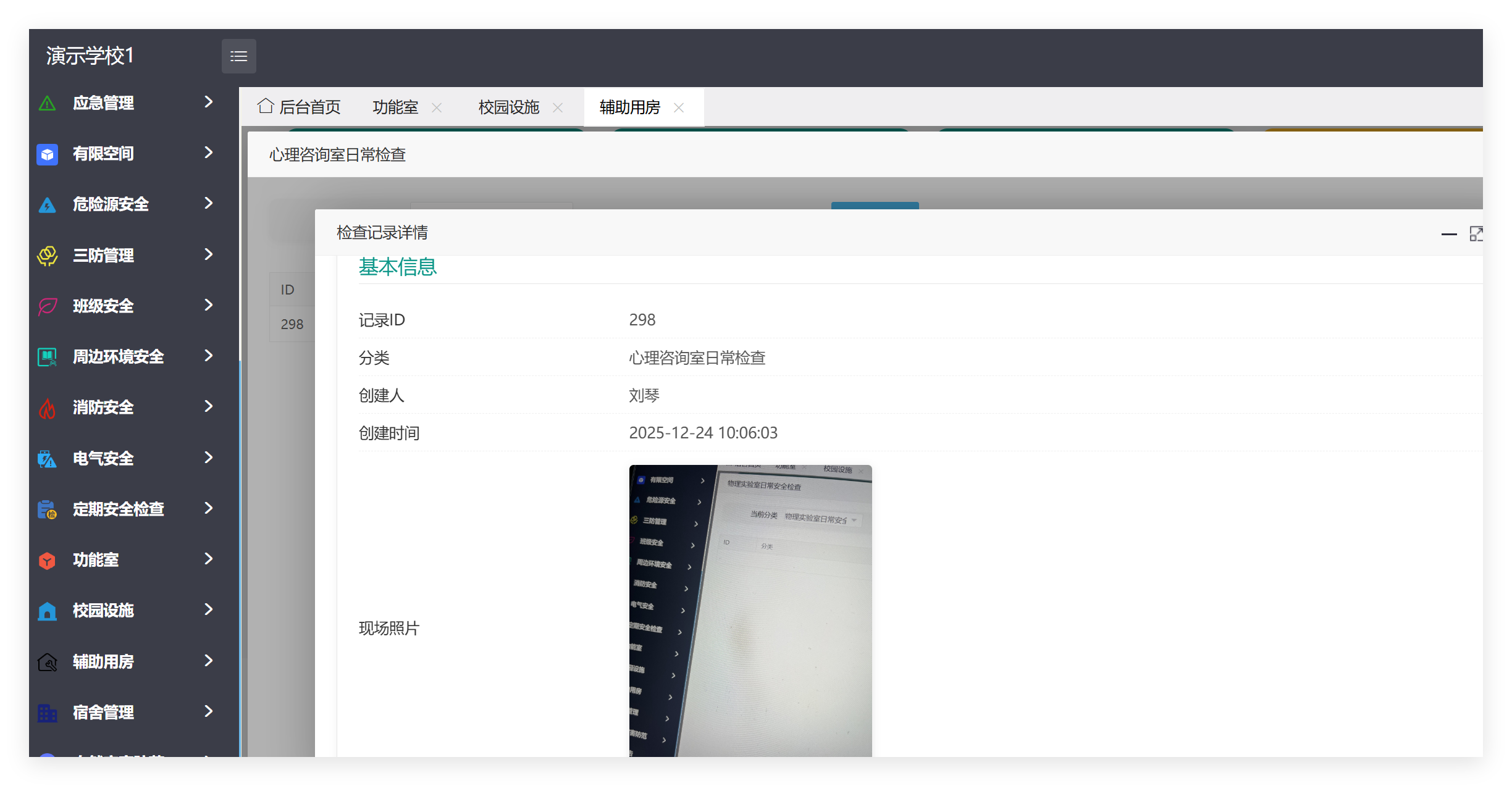Image resolution: width=1512 pixels, height=786 pixels.
Task: Click the 定期安全检查 briefcase icon
Action: 47,508
